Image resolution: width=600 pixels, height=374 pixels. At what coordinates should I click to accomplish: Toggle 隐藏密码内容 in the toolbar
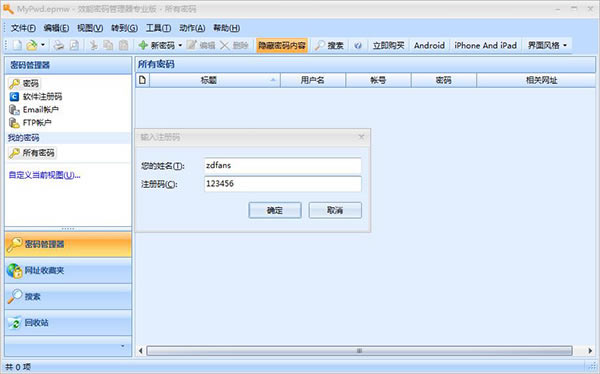point(282,46)
